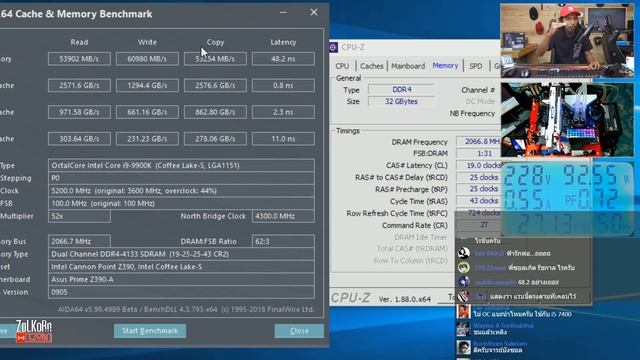The width and height of the screenshot is (640, 360).
Task: Click the 661.16 GB/s write cell
Action: point(147,112)
